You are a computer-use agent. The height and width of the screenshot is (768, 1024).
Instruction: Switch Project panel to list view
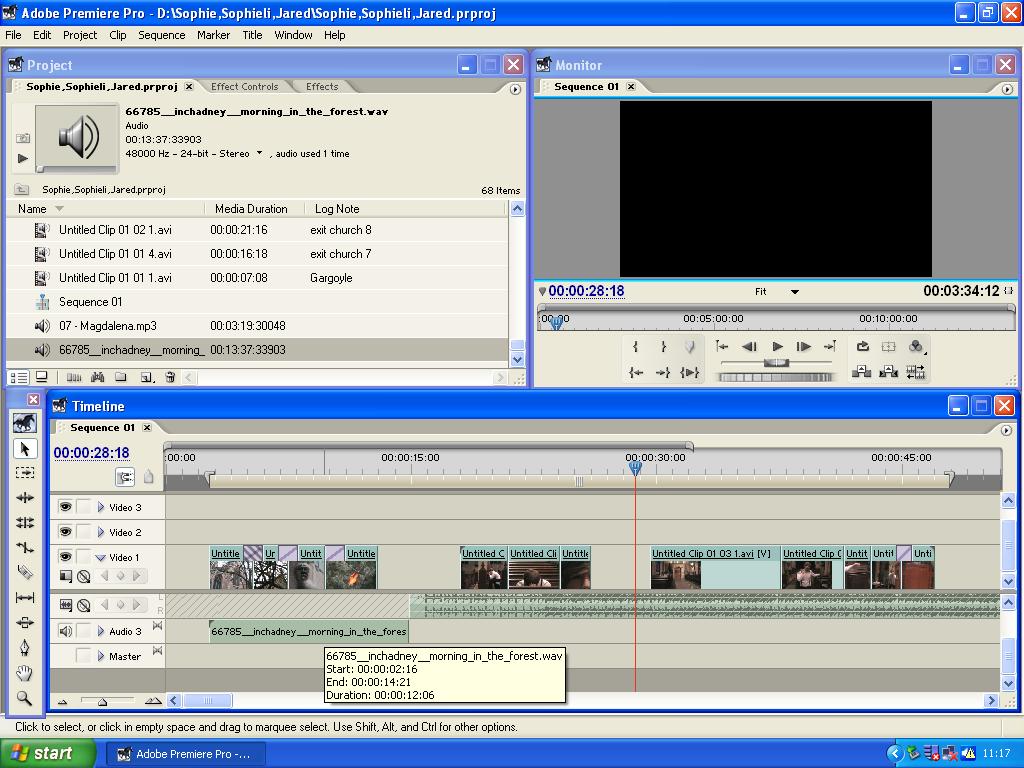coord(19,377)
